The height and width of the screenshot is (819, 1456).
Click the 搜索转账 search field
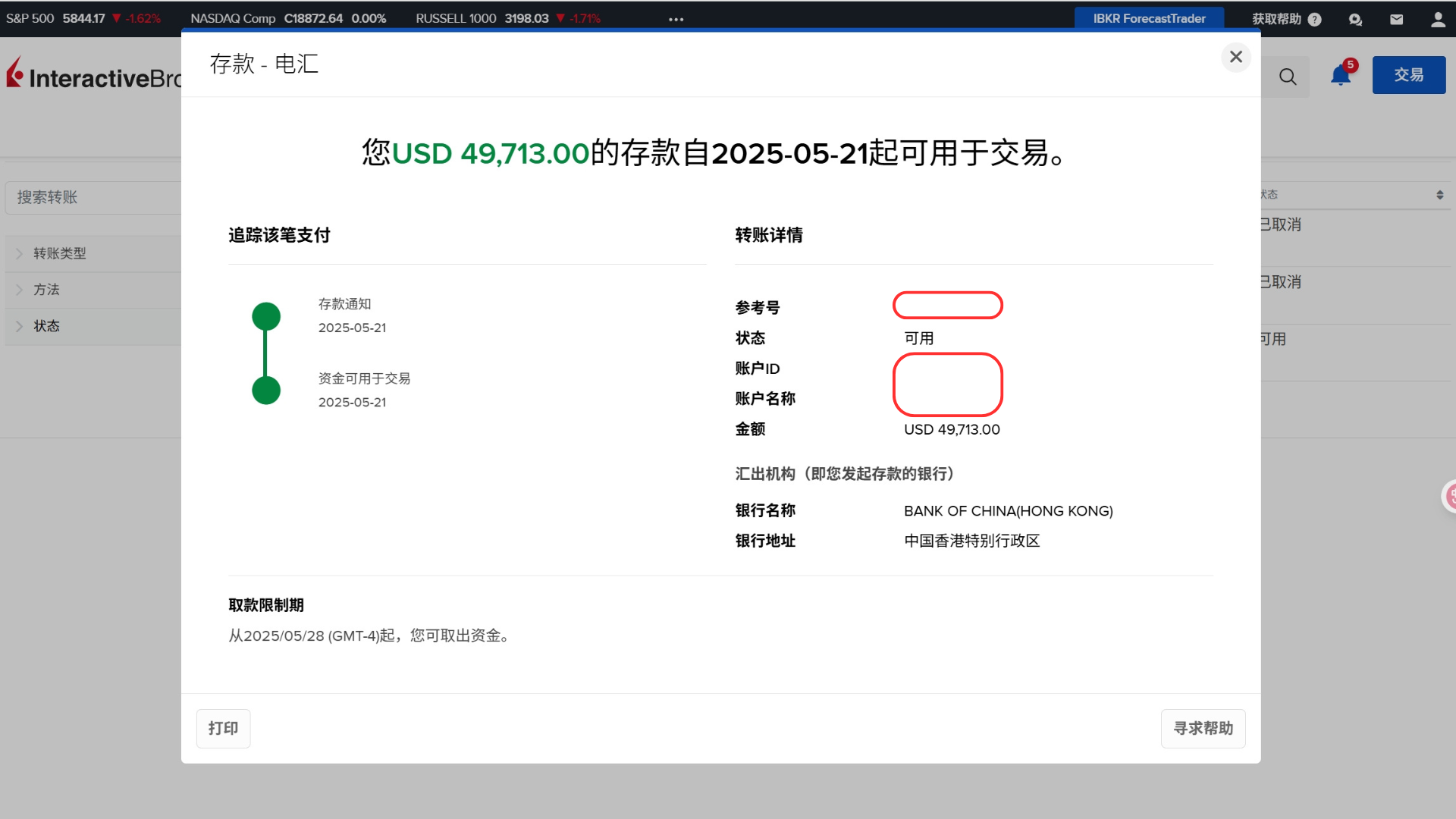click(91, 197)
